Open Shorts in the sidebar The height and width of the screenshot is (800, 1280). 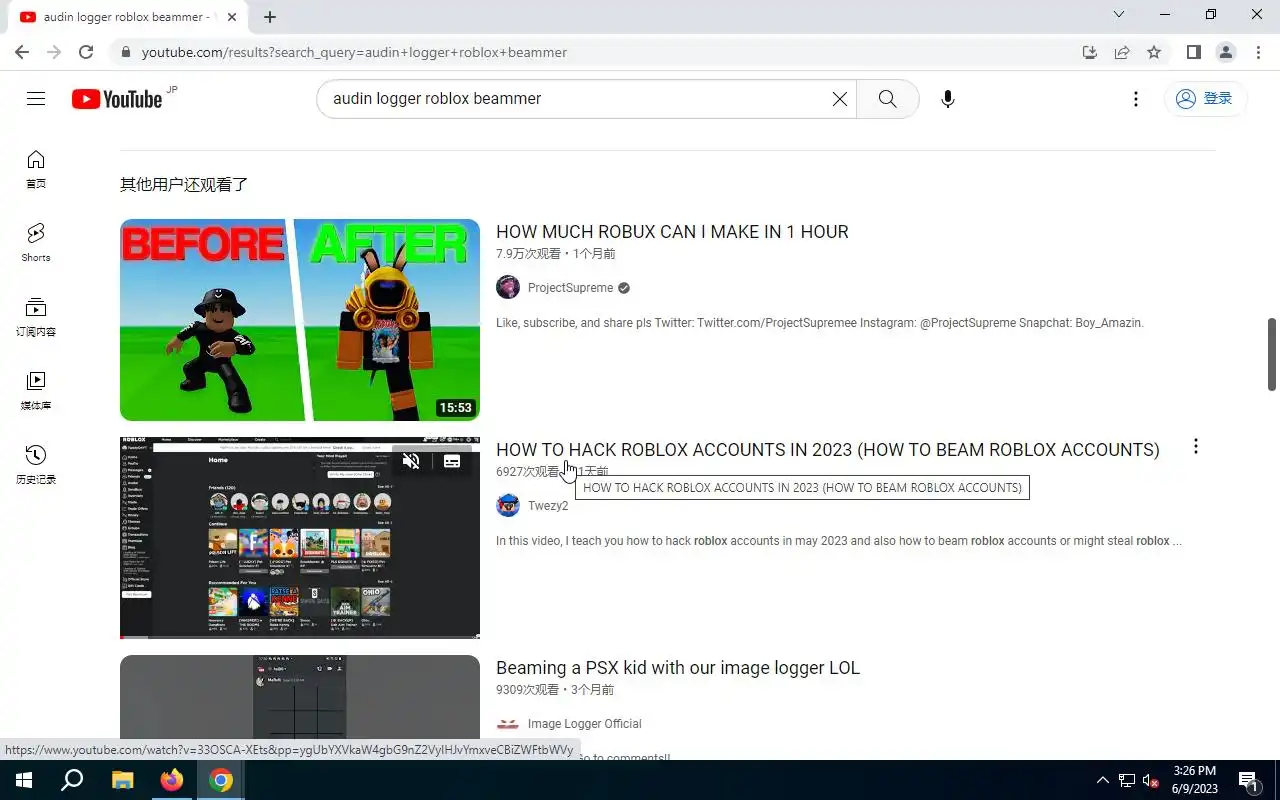tap(36, 243)
